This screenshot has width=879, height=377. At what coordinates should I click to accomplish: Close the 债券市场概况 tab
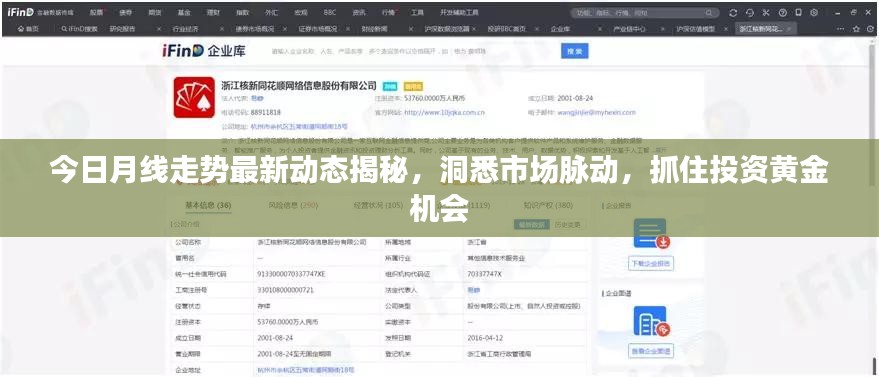click(285, 29)
